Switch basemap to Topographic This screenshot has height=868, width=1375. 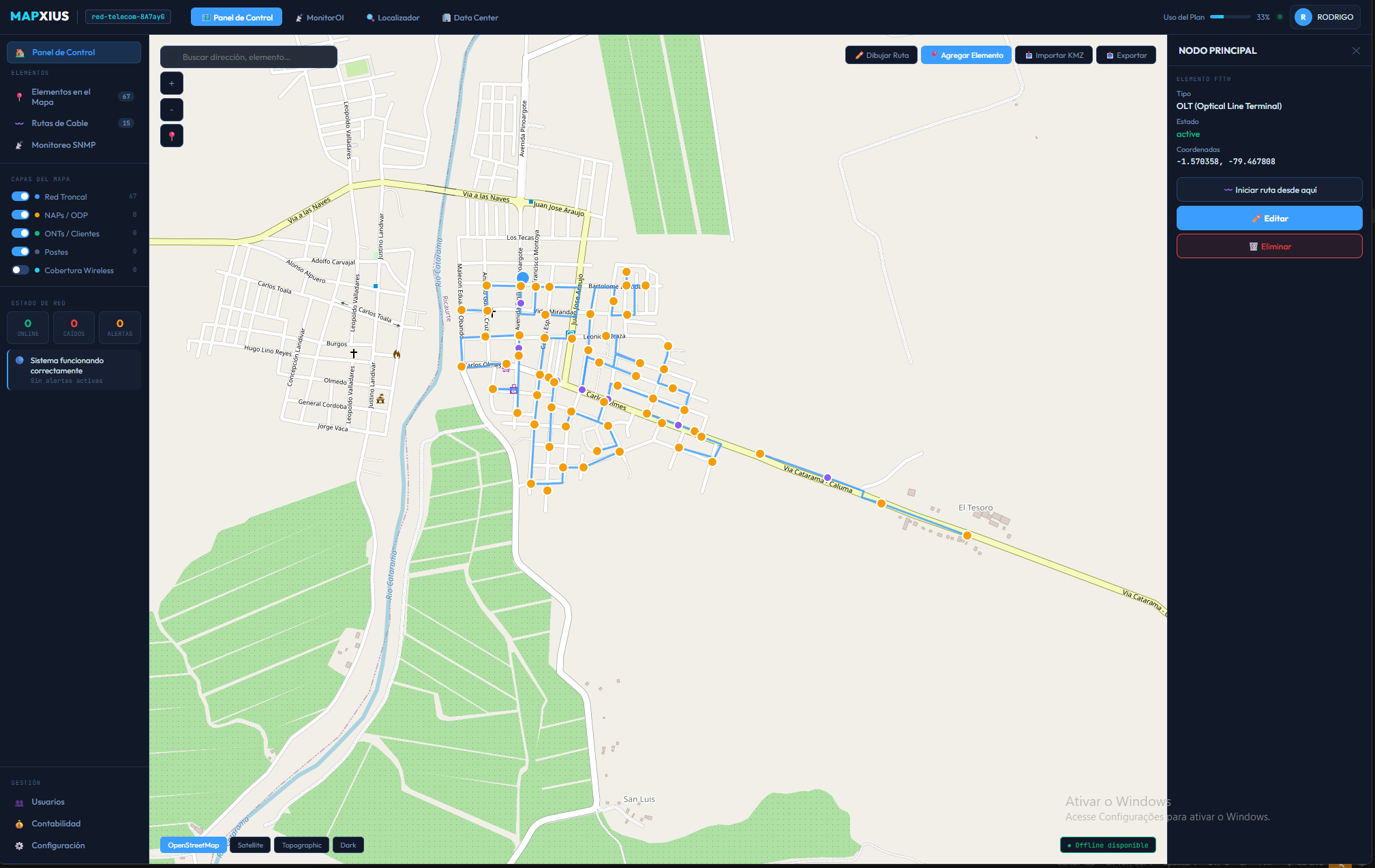point(301,845)
